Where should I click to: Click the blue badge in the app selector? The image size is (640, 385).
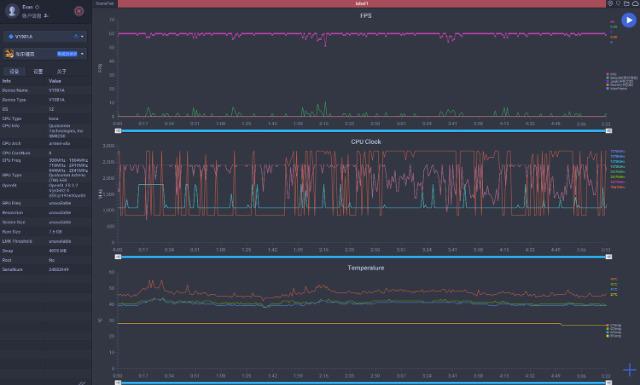67,54
